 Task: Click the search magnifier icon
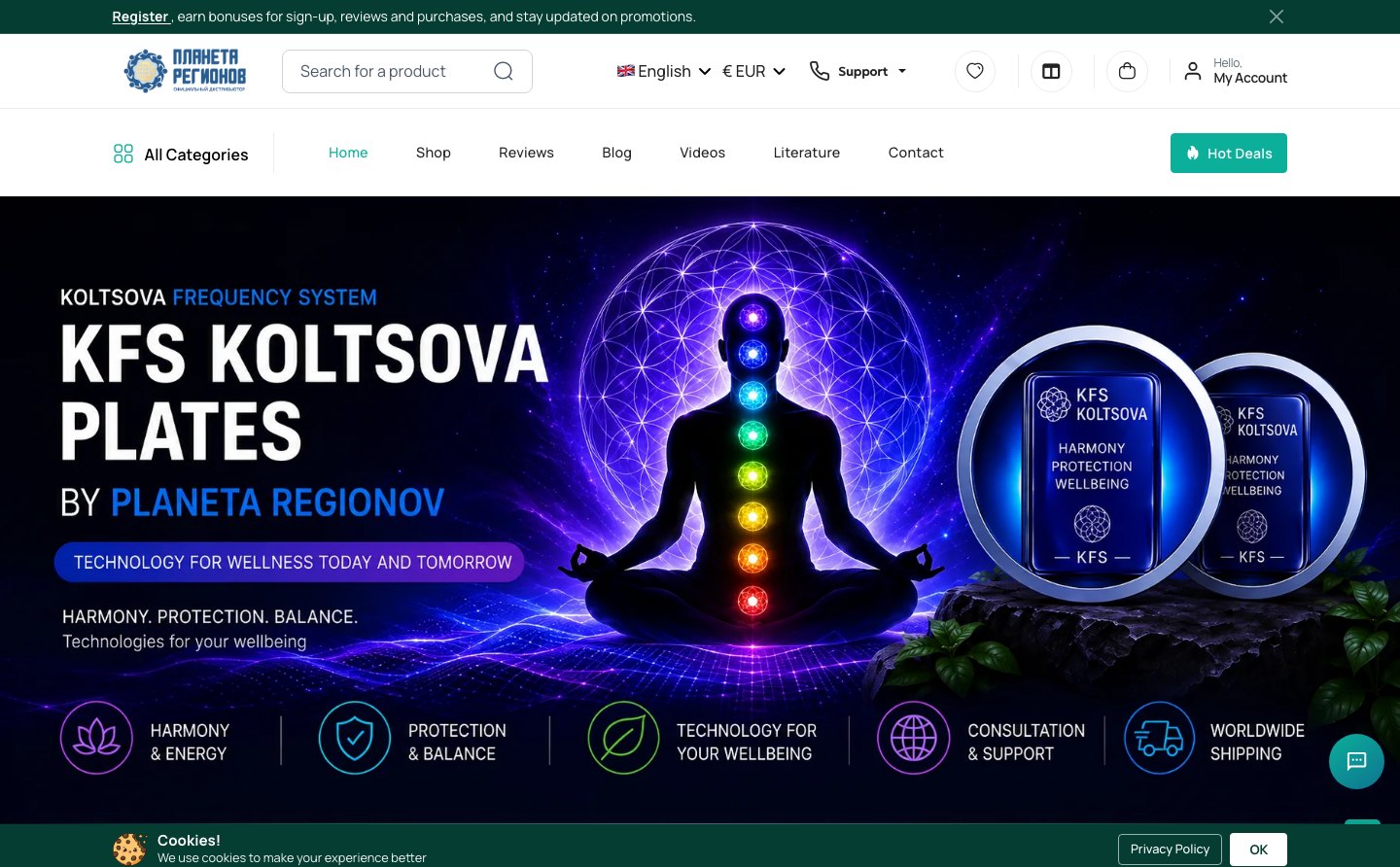pyautogui.click(x=504, y=71)
